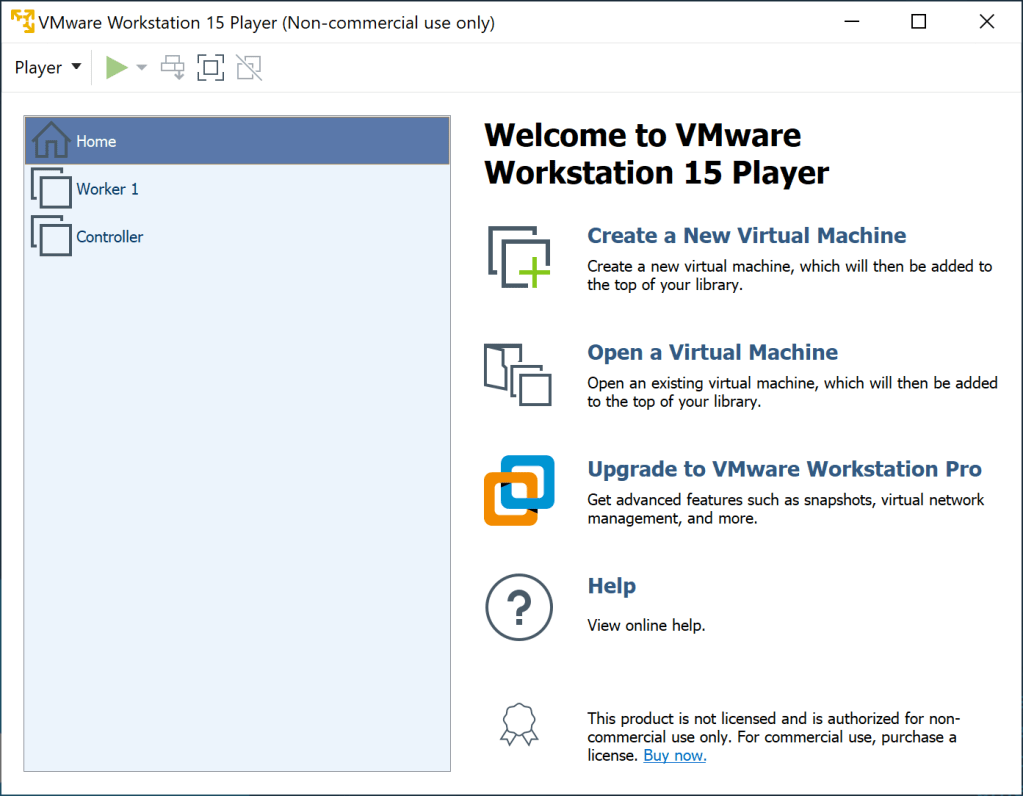This screenshot has width=1023, height=796.
Task: Click the VMware logo beside Upgrade to Pro
Action: pos(518,490)
